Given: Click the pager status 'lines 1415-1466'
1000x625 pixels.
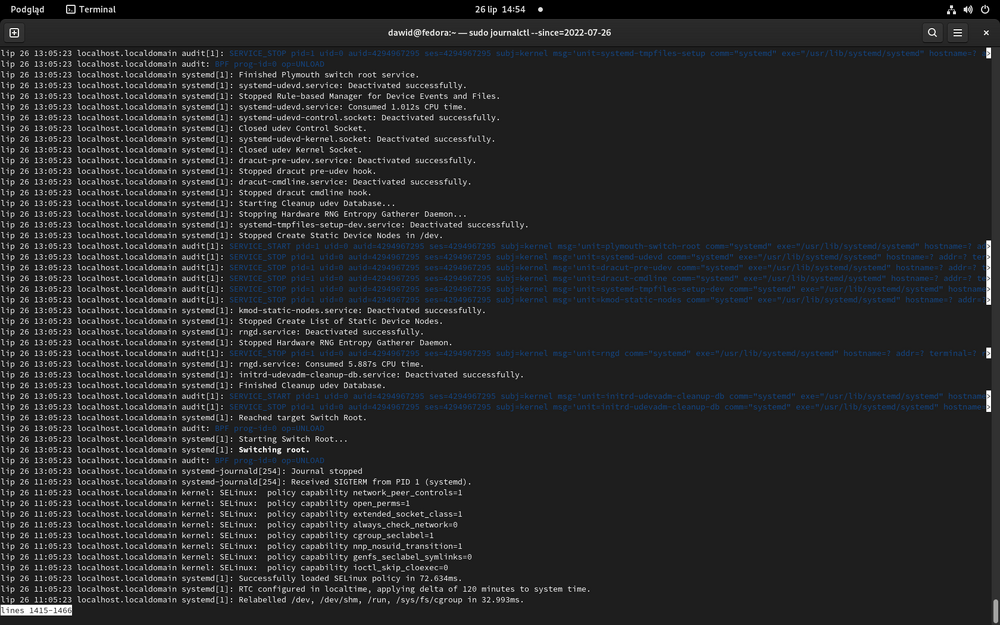Looking at the screenshot, I should [36, 610].
